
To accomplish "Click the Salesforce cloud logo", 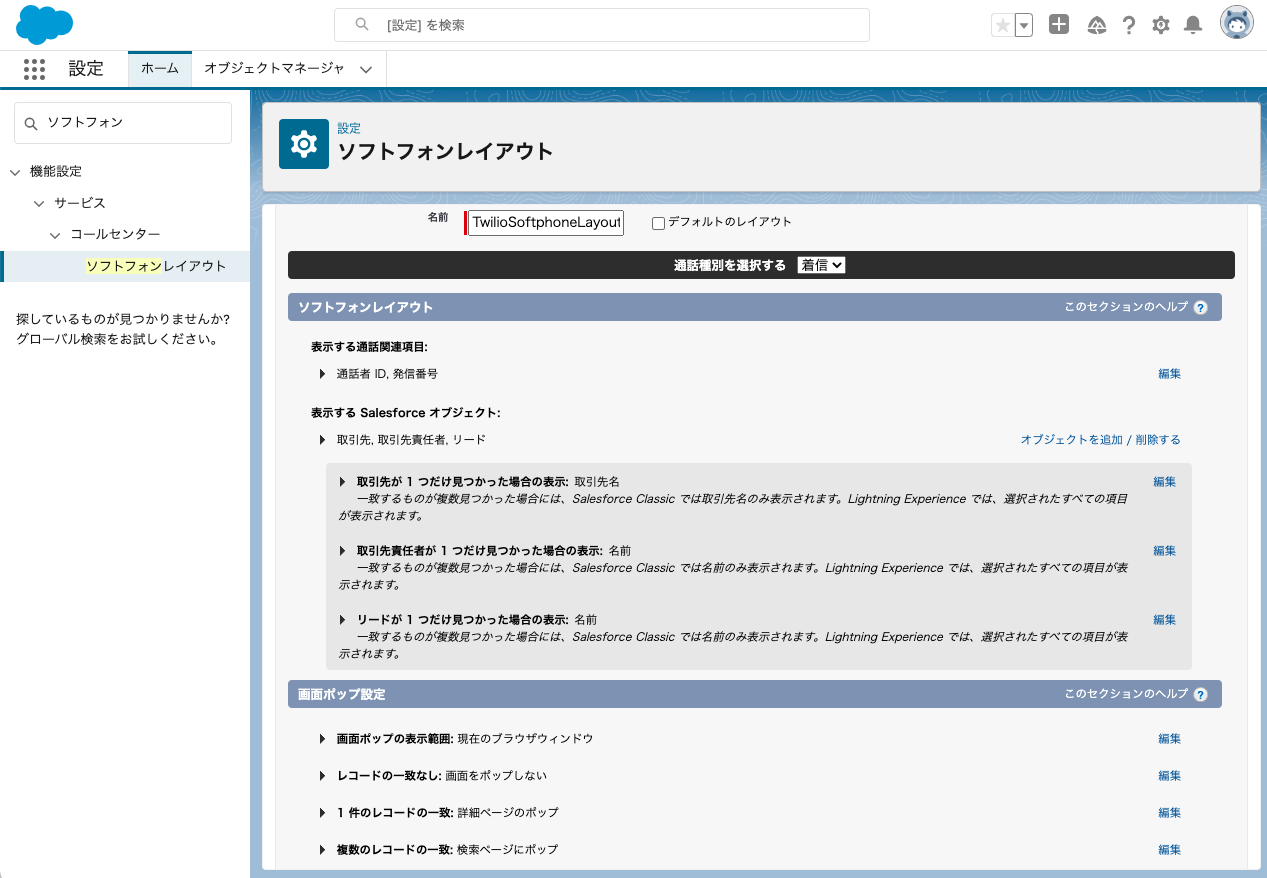I will pyautogui.click(x=43, y=24).
